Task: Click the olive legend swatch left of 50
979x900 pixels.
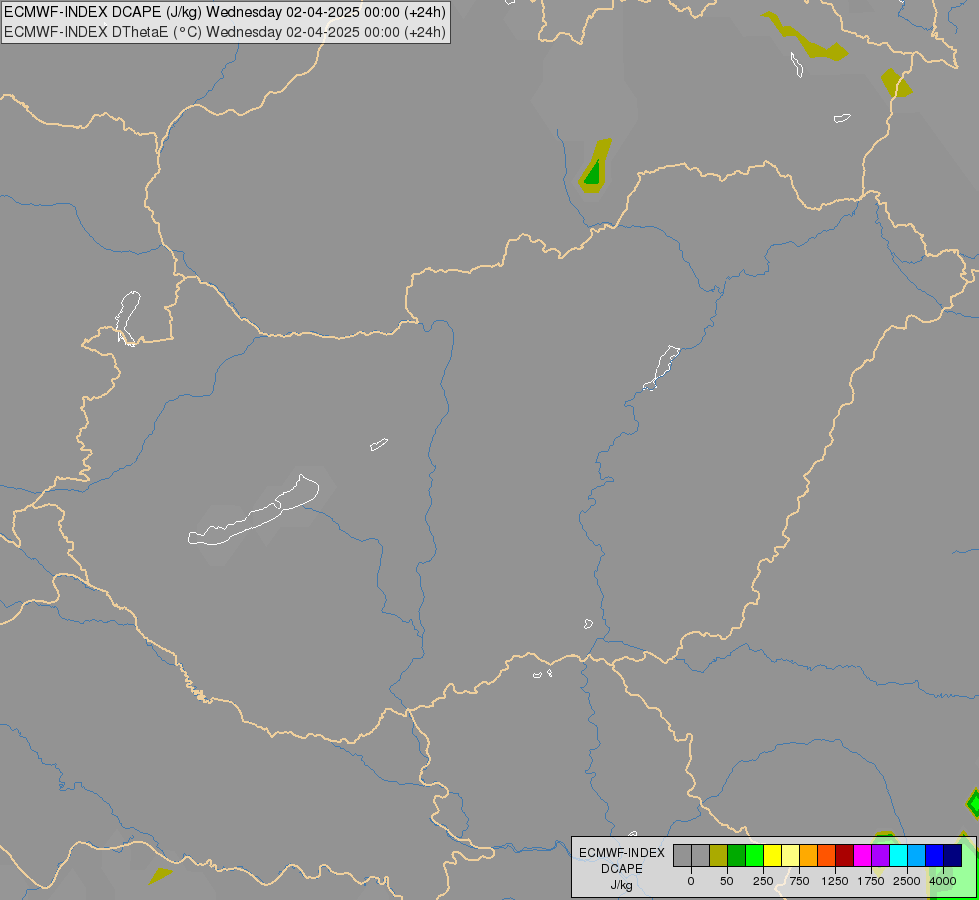Action: point(719,855)
